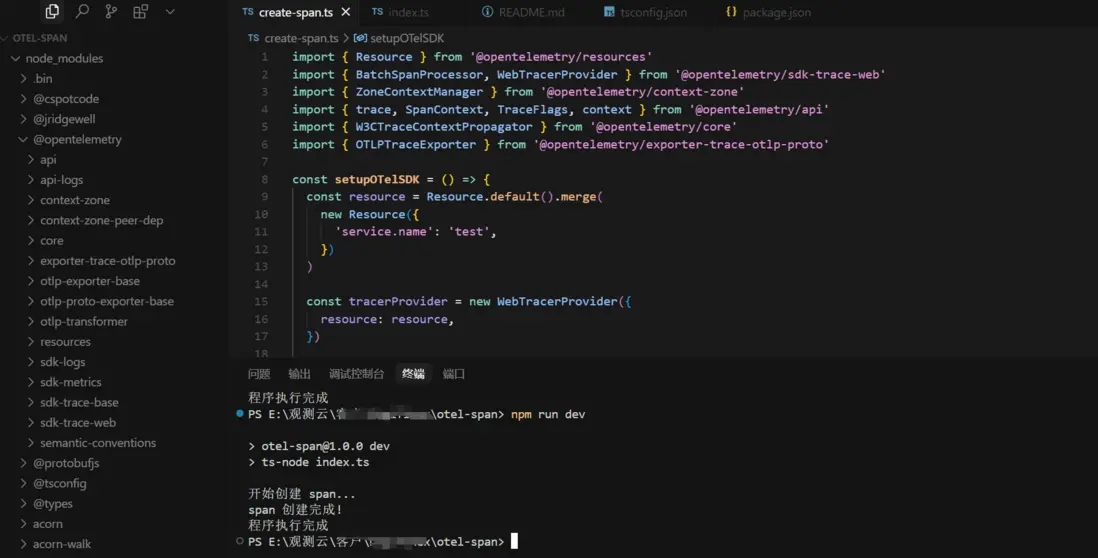The image size is (1098, 558).
Task: Click 'ts-node index.ts' line in terminal
Action: 315,463
